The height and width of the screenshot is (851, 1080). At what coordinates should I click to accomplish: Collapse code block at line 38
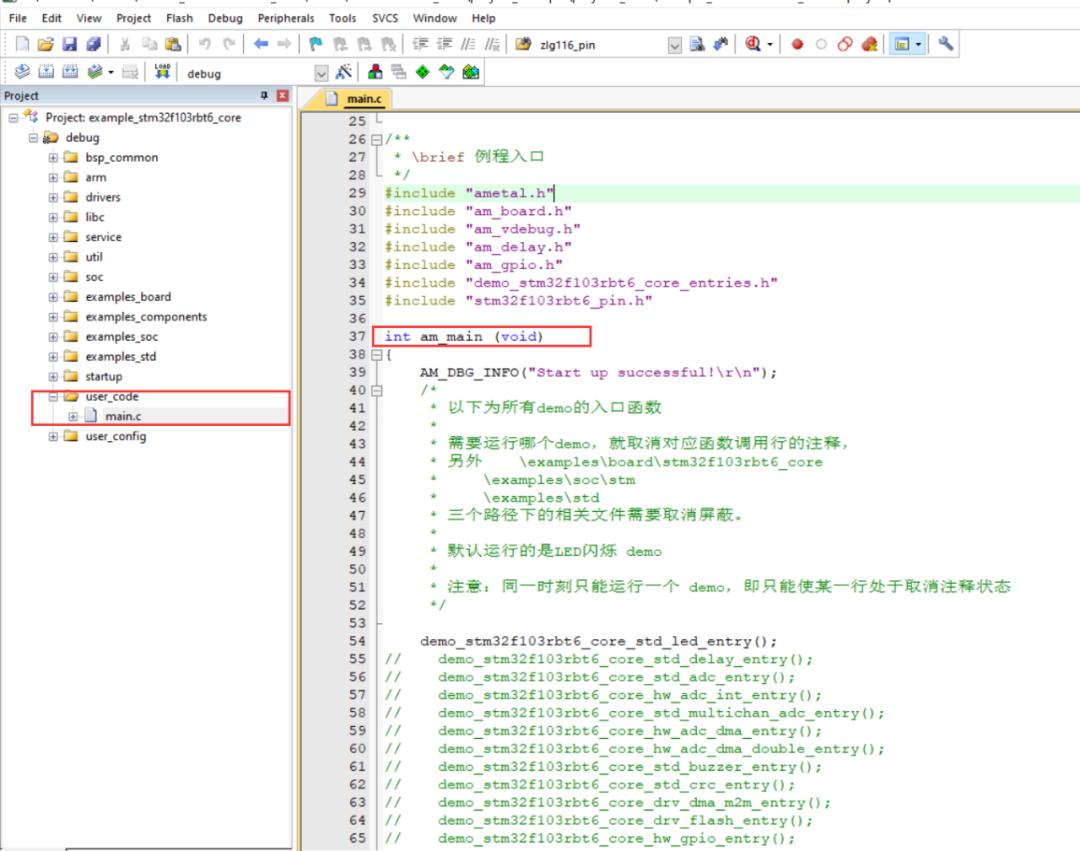point(376,355)
